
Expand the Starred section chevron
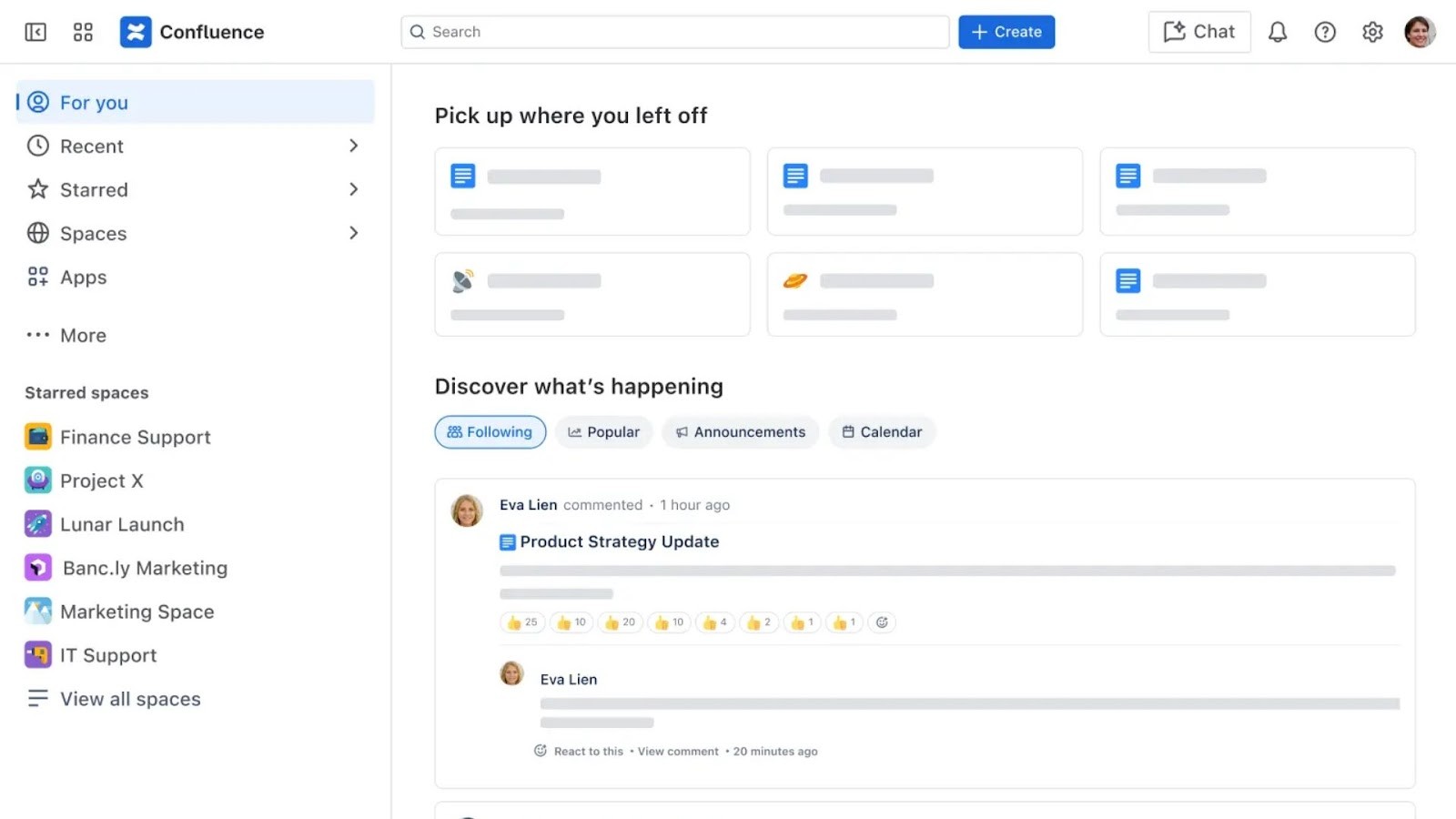coord(354,189)
